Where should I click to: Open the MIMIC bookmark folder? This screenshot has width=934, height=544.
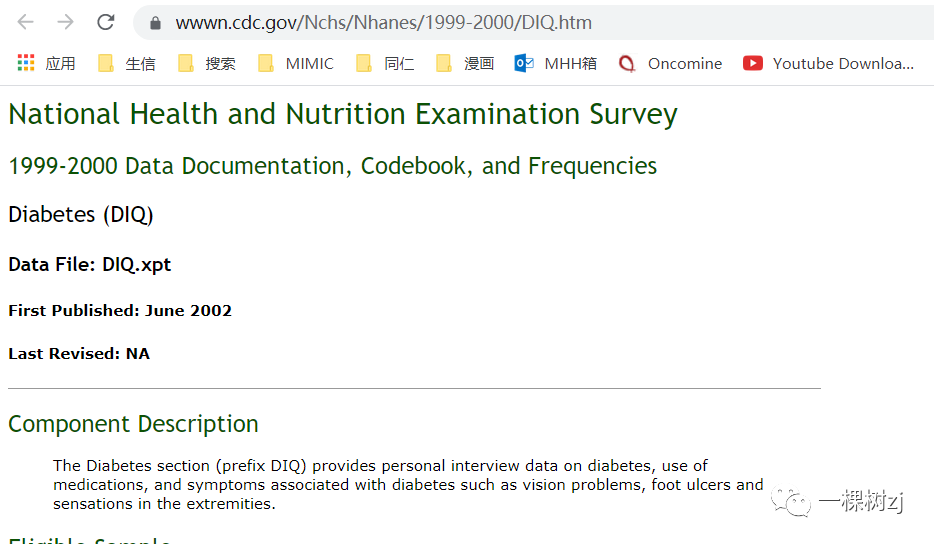click(296, 63)
